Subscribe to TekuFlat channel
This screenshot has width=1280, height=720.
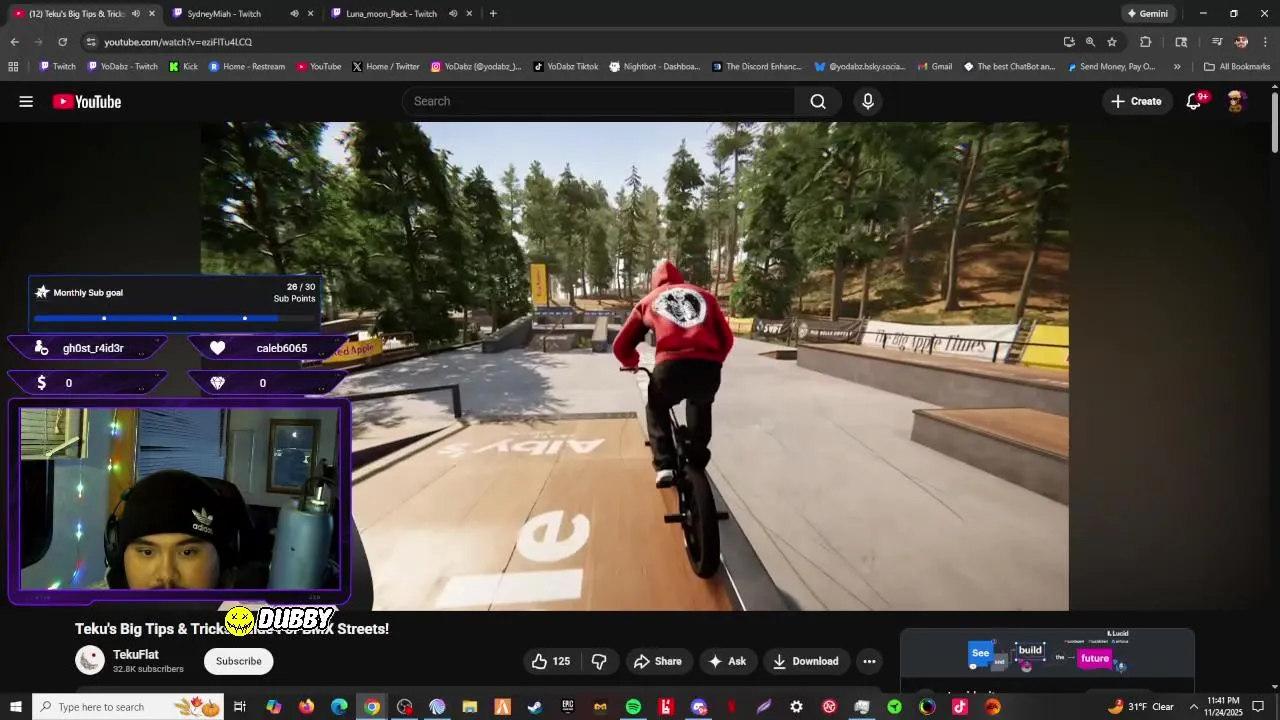(239, 661)
